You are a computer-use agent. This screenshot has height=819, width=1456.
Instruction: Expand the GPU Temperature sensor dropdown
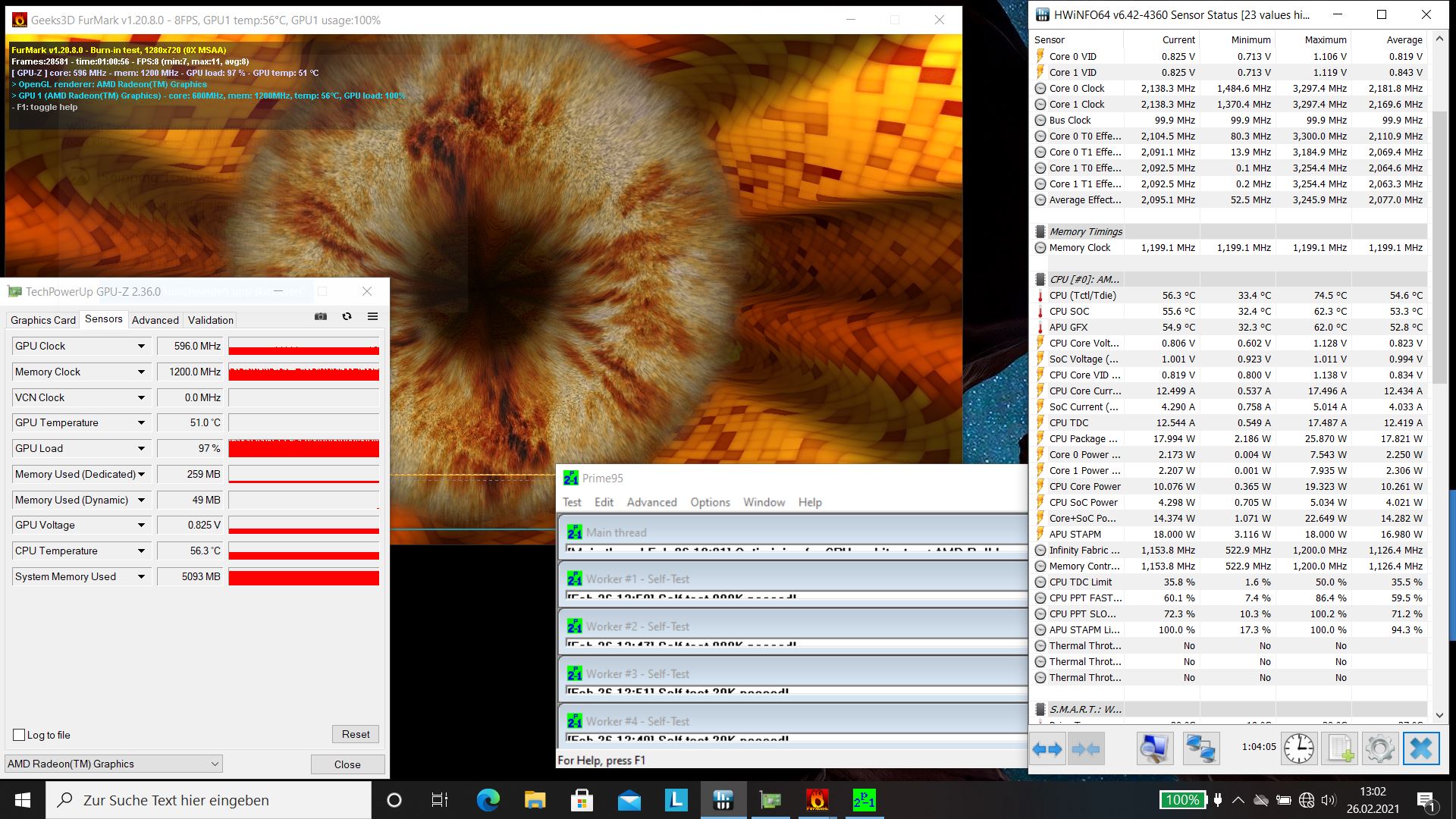pos(141,422)
